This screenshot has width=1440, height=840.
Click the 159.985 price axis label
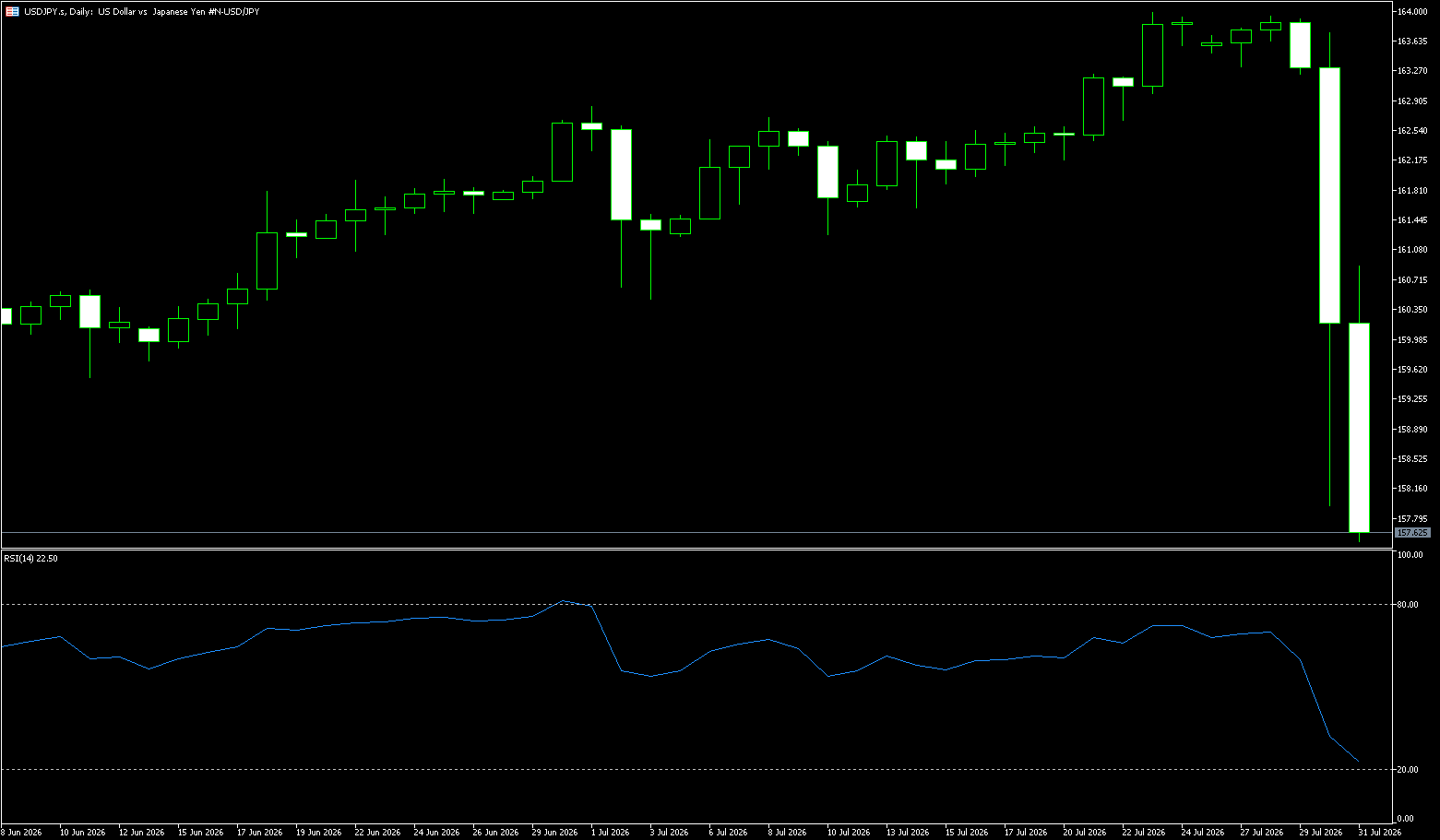[1413, 339]
